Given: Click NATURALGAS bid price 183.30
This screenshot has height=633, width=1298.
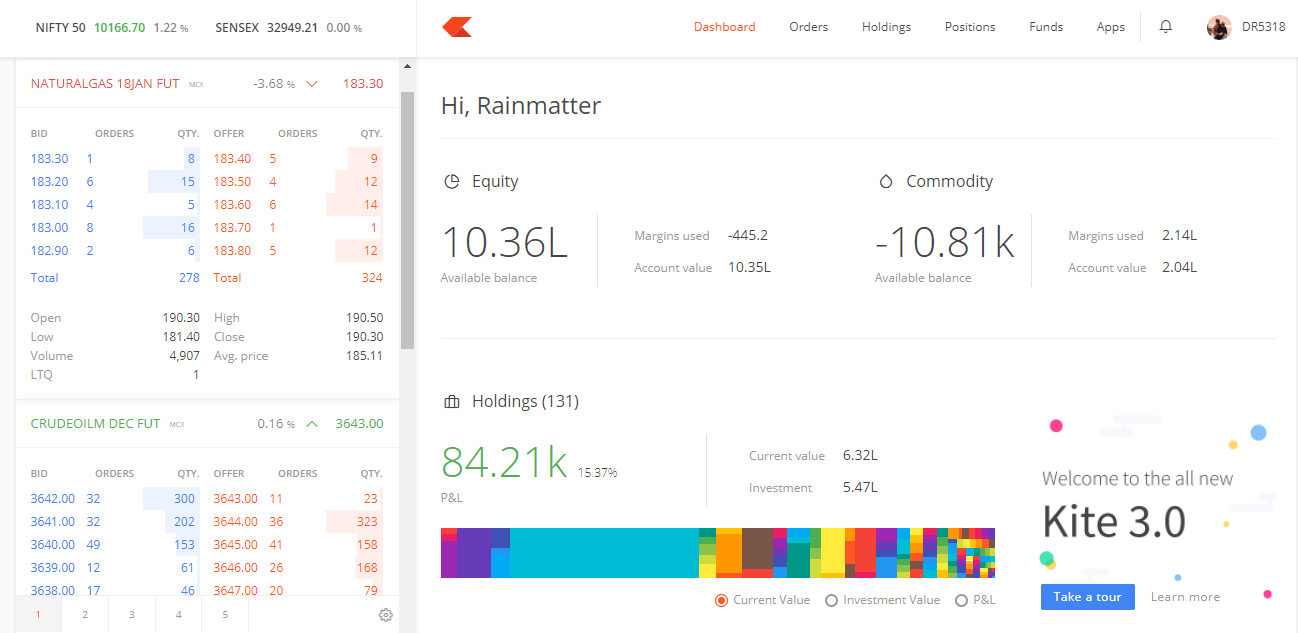Looking at the screenshot, I should click(x=50, y=159).
